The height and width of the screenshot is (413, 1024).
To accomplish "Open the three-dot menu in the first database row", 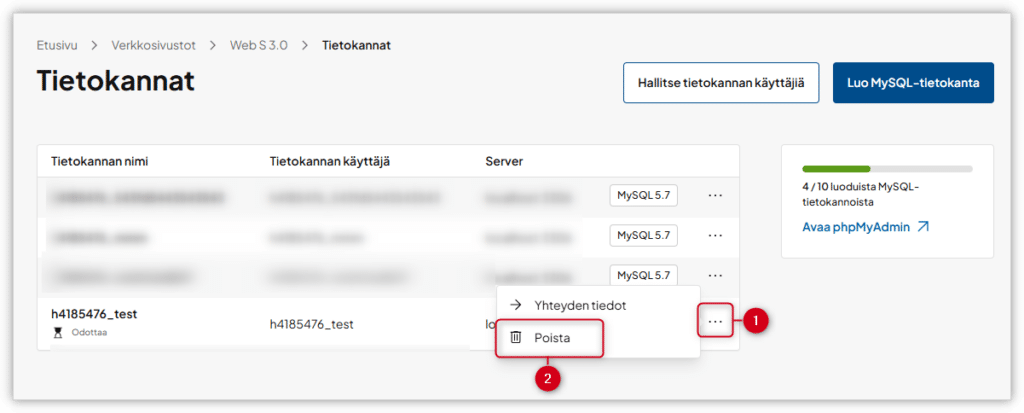I will coord(715,195).
